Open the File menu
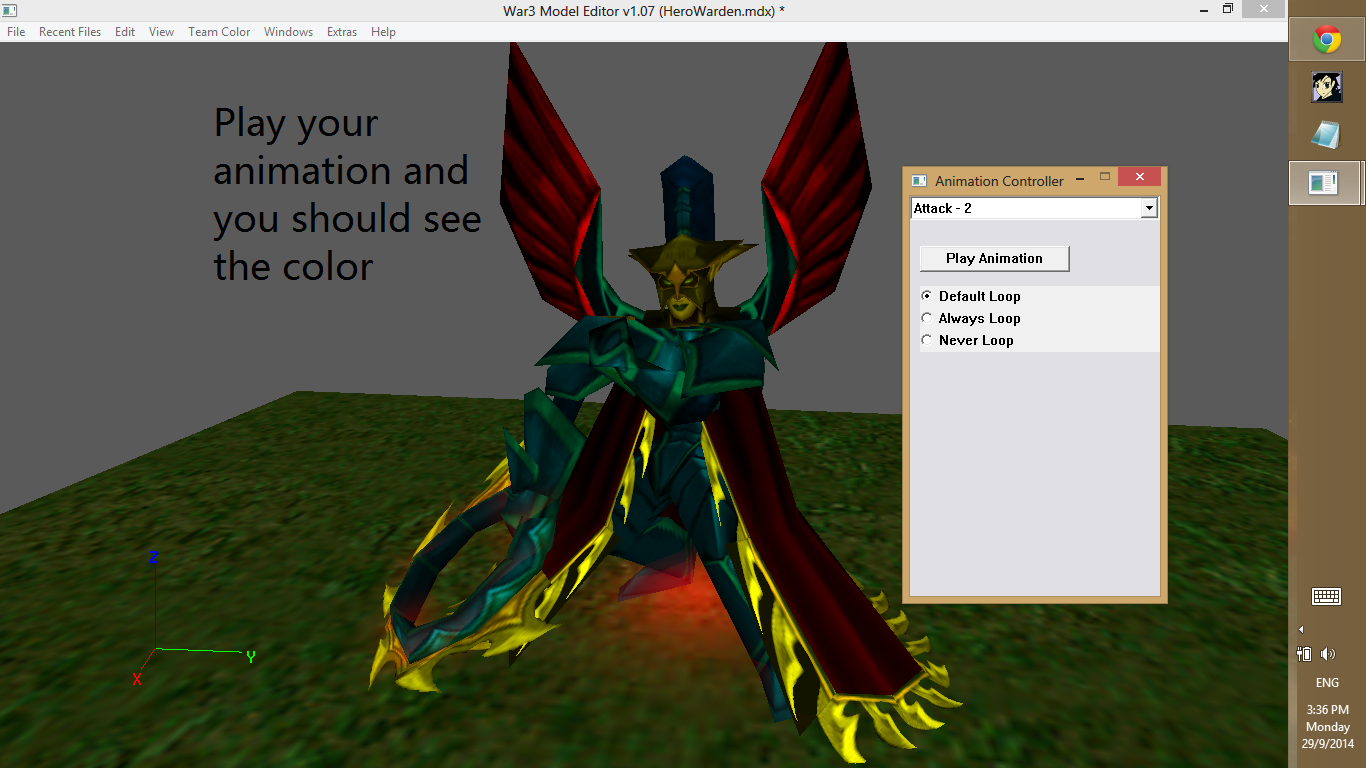Screen dimensions: 1366x768 (x=16, y=32)
